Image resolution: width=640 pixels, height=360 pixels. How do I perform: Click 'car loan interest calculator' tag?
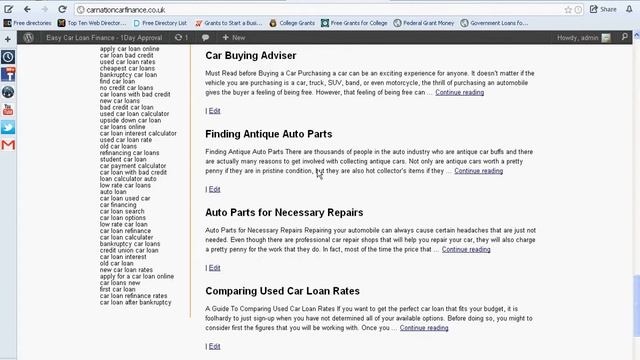[138, 133]
